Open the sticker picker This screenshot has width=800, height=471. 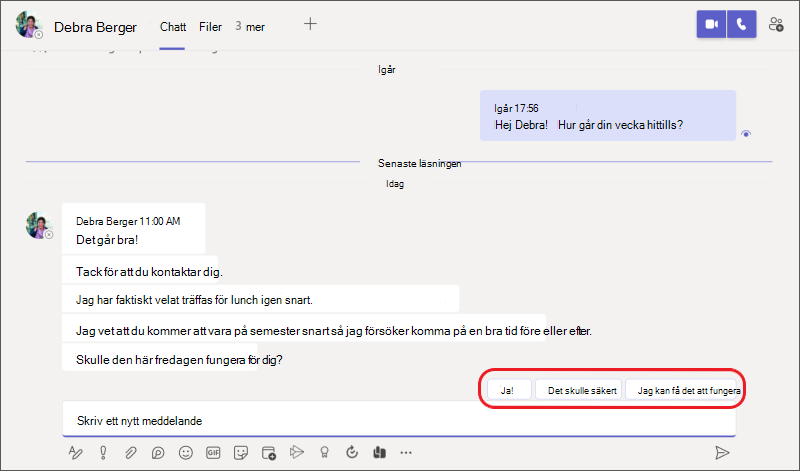240,453
